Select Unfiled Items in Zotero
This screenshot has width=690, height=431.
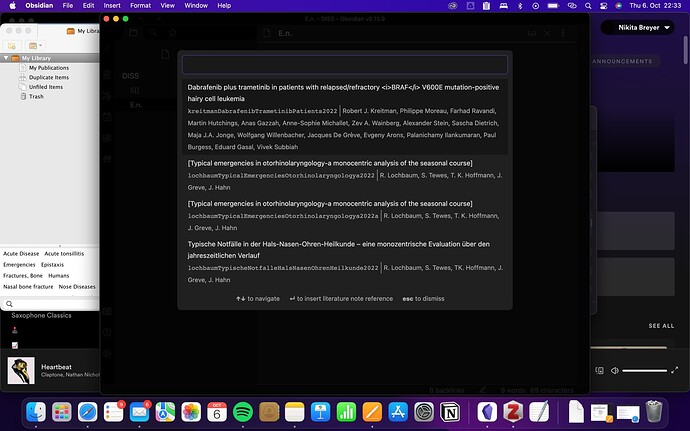[x=46, y=87]
